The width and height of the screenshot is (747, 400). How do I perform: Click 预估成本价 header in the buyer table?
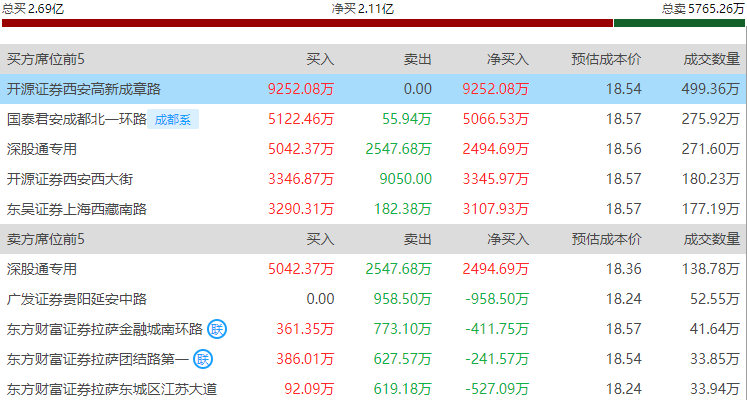tap(606, 59)
